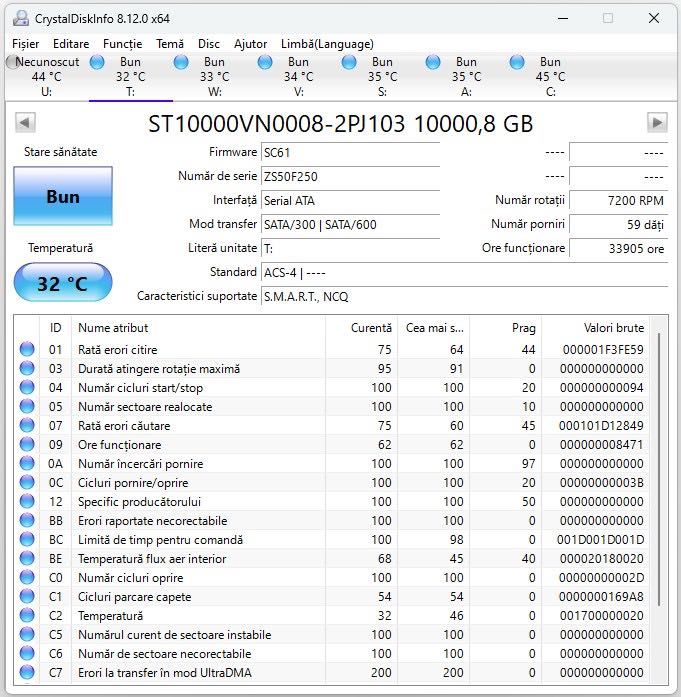The image size is (681, 697).
Task: Click status orb of attribute 04 row
Action: [27, 388]
